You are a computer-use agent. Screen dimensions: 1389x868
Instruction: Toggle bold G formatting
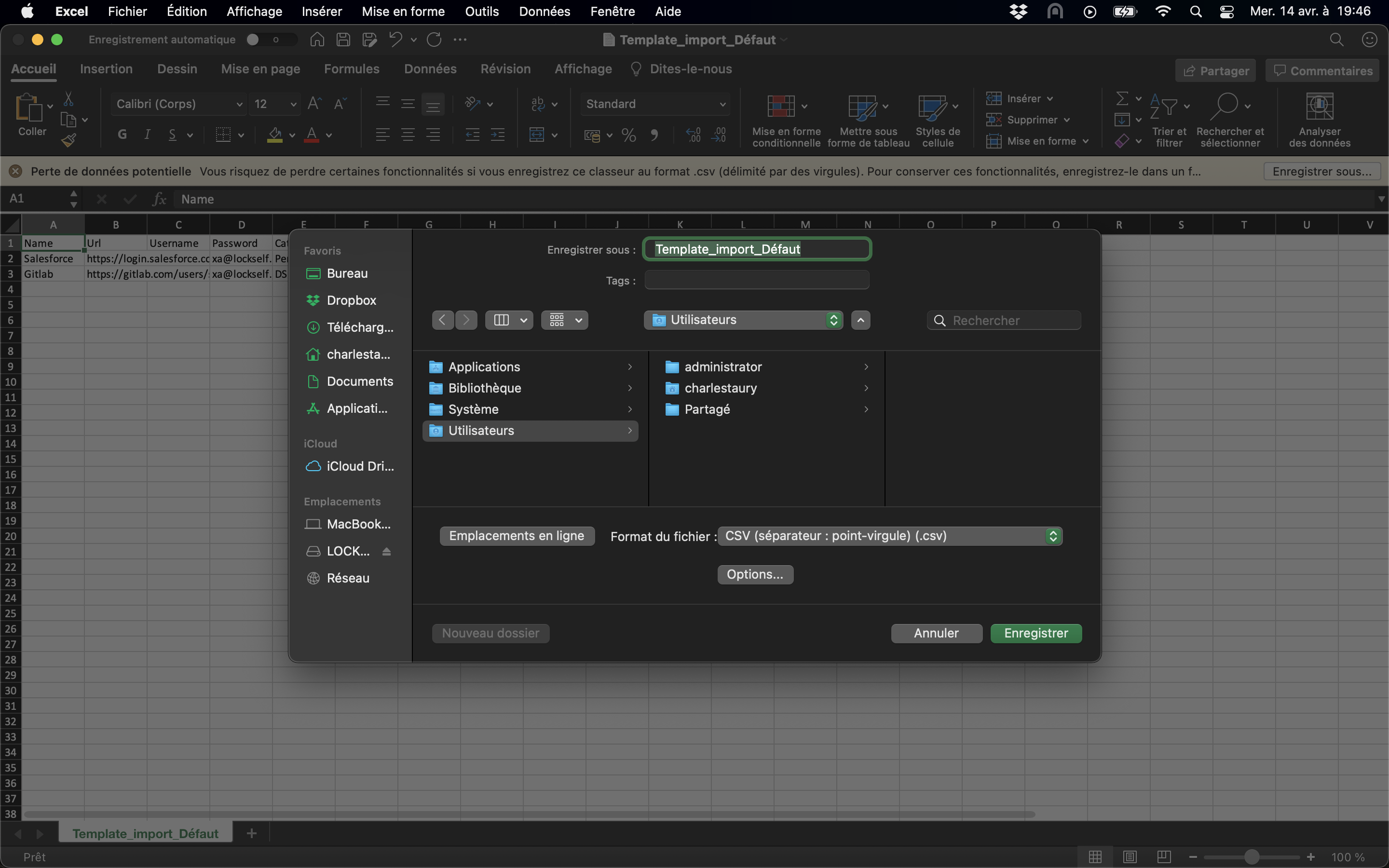click(122, 135)
